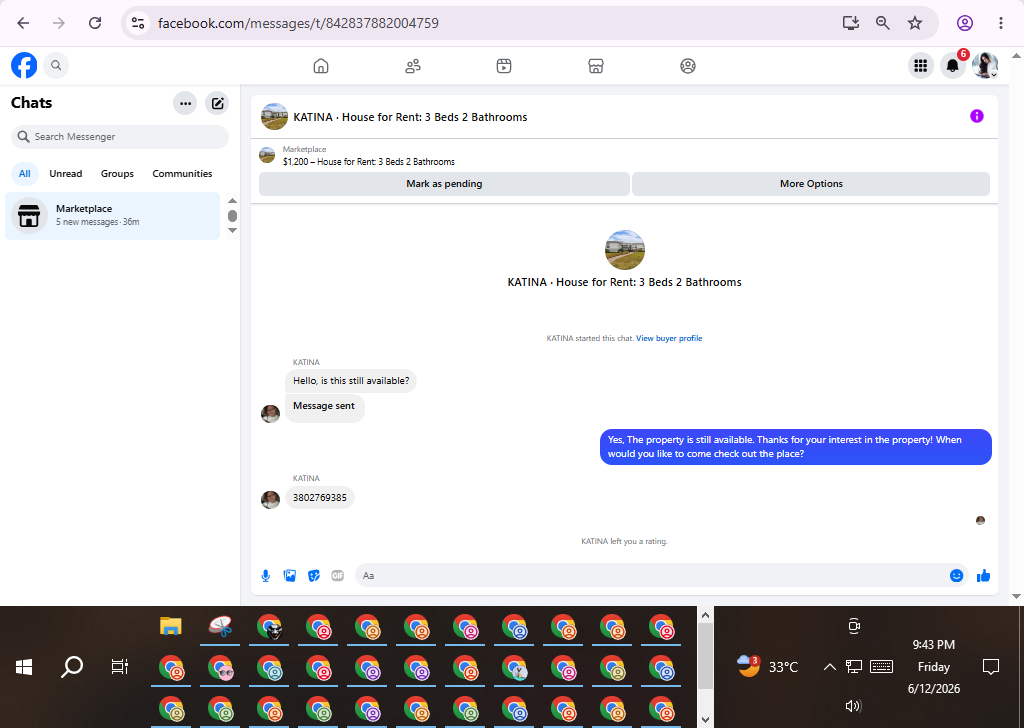The image size is (1024, 728).
Task: Select the All chats filter
Action: [25, 174]
